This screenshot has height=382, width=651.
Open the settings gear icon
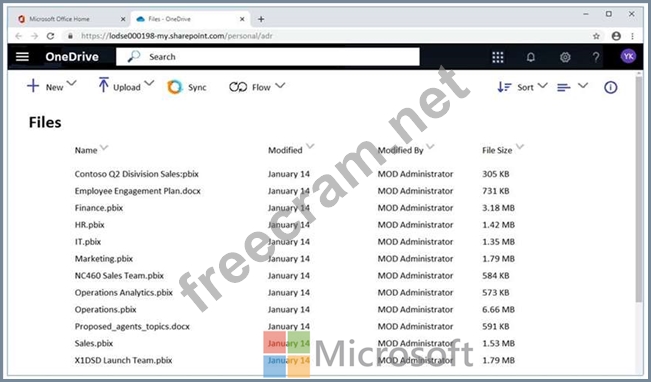coord(565,57)
